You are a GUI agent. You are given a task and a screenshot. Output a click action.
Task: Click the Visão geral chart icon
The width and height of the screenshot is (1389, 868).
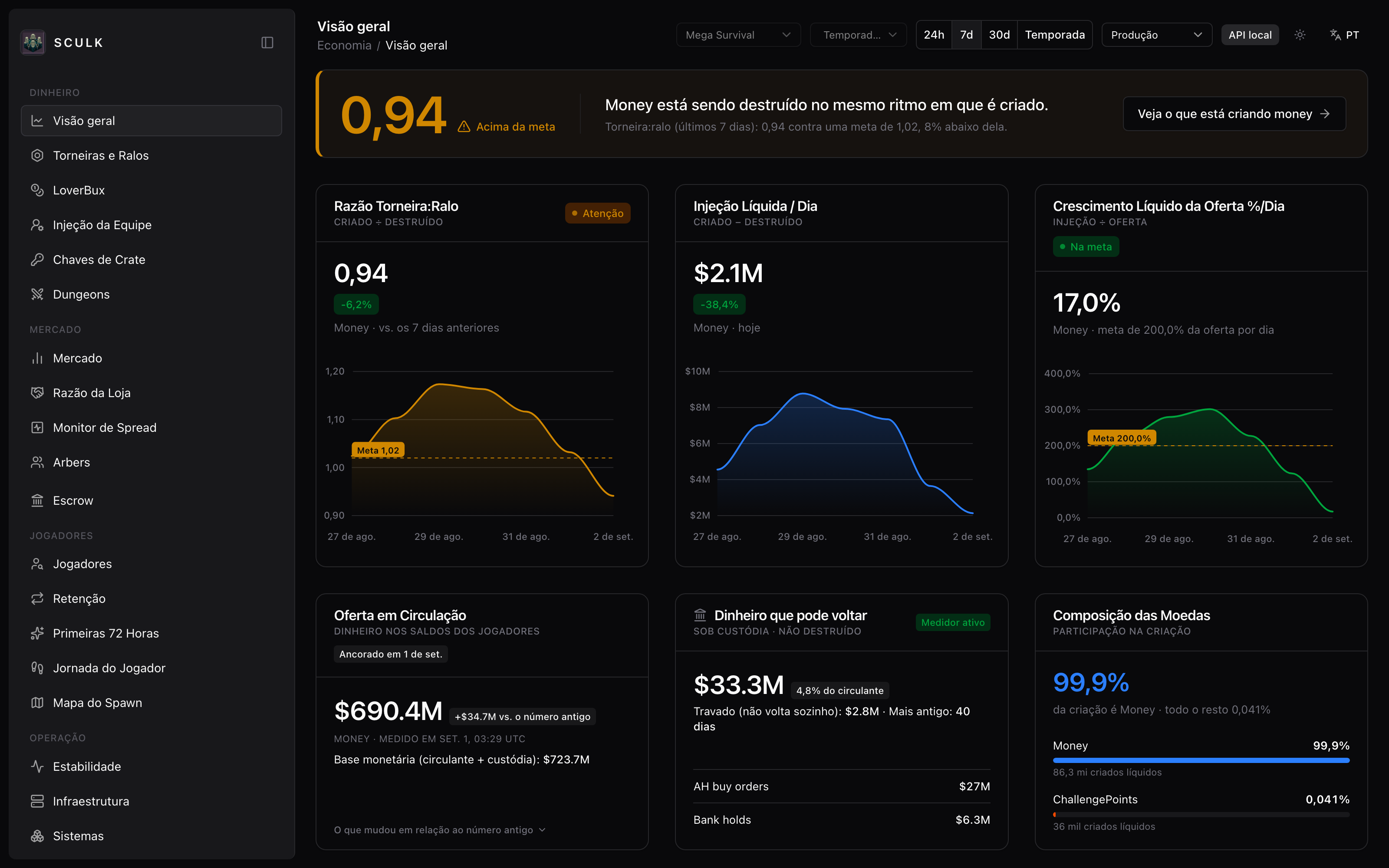(x=37, y=121)
